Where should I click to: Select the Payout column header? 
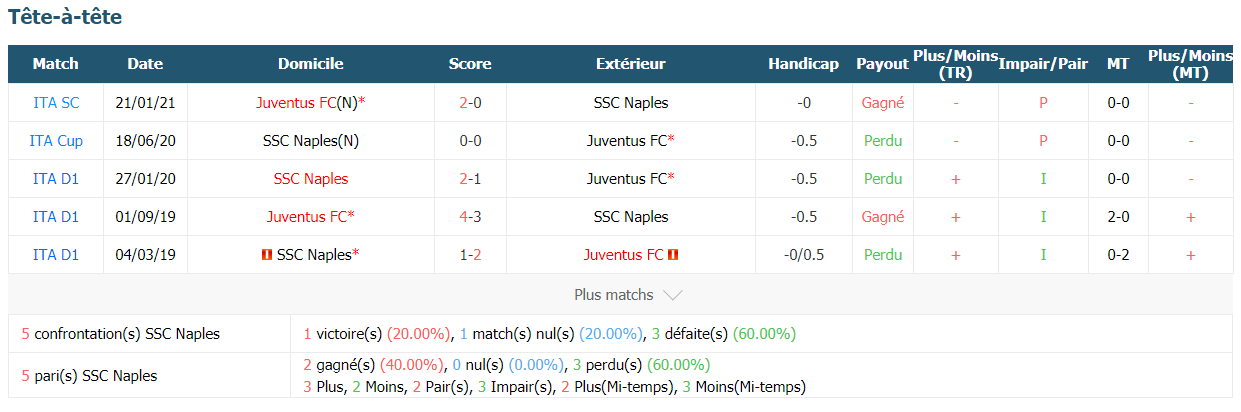coord(882,64)
